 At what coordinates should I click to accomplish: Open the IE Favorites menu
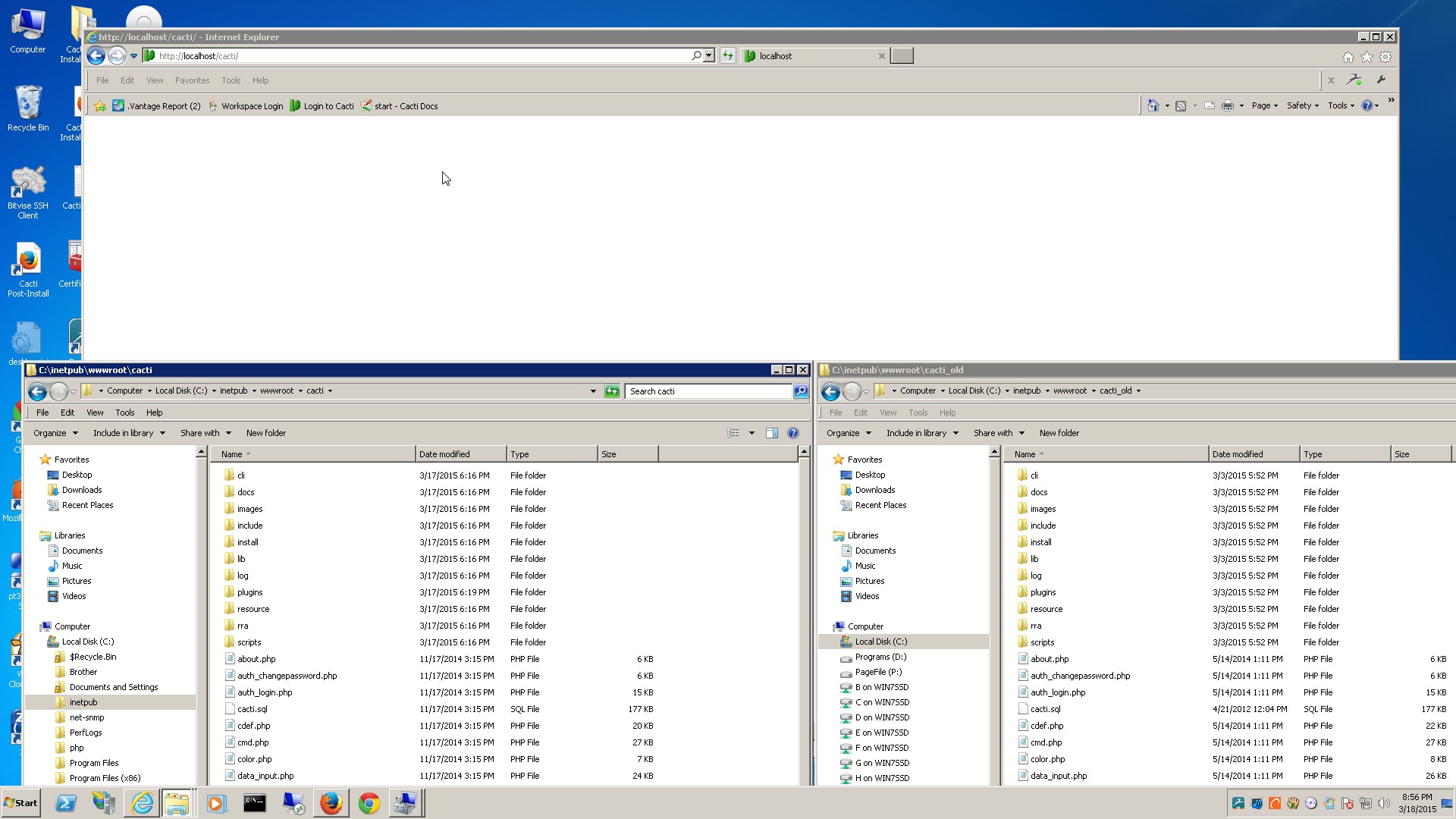[x=192, y=80]
